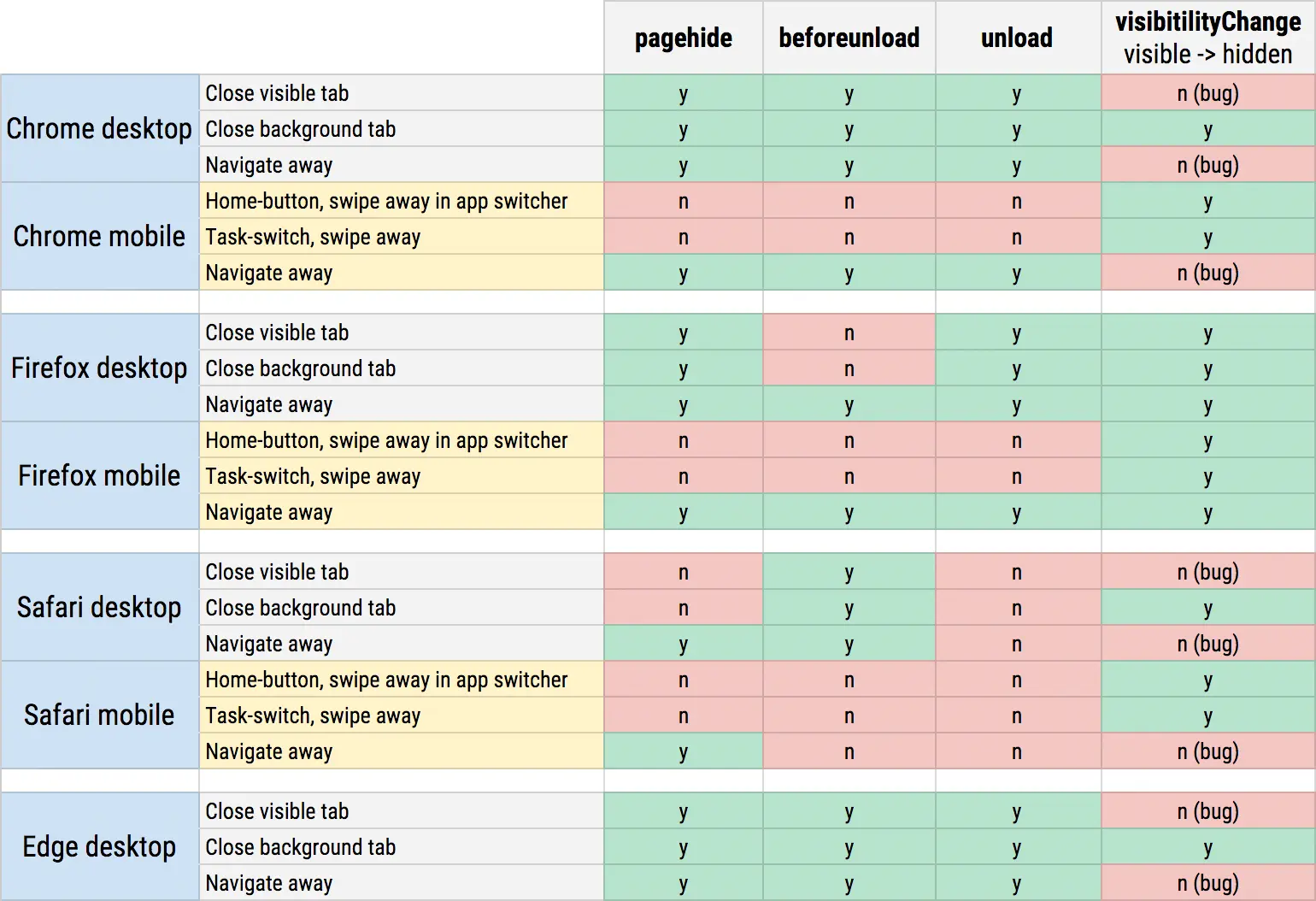Image resolution: width=1316 pixels, height=901 pixels.
Task: Select Safari mobile Navigate away unload cell
Action: click(1017, 751)
